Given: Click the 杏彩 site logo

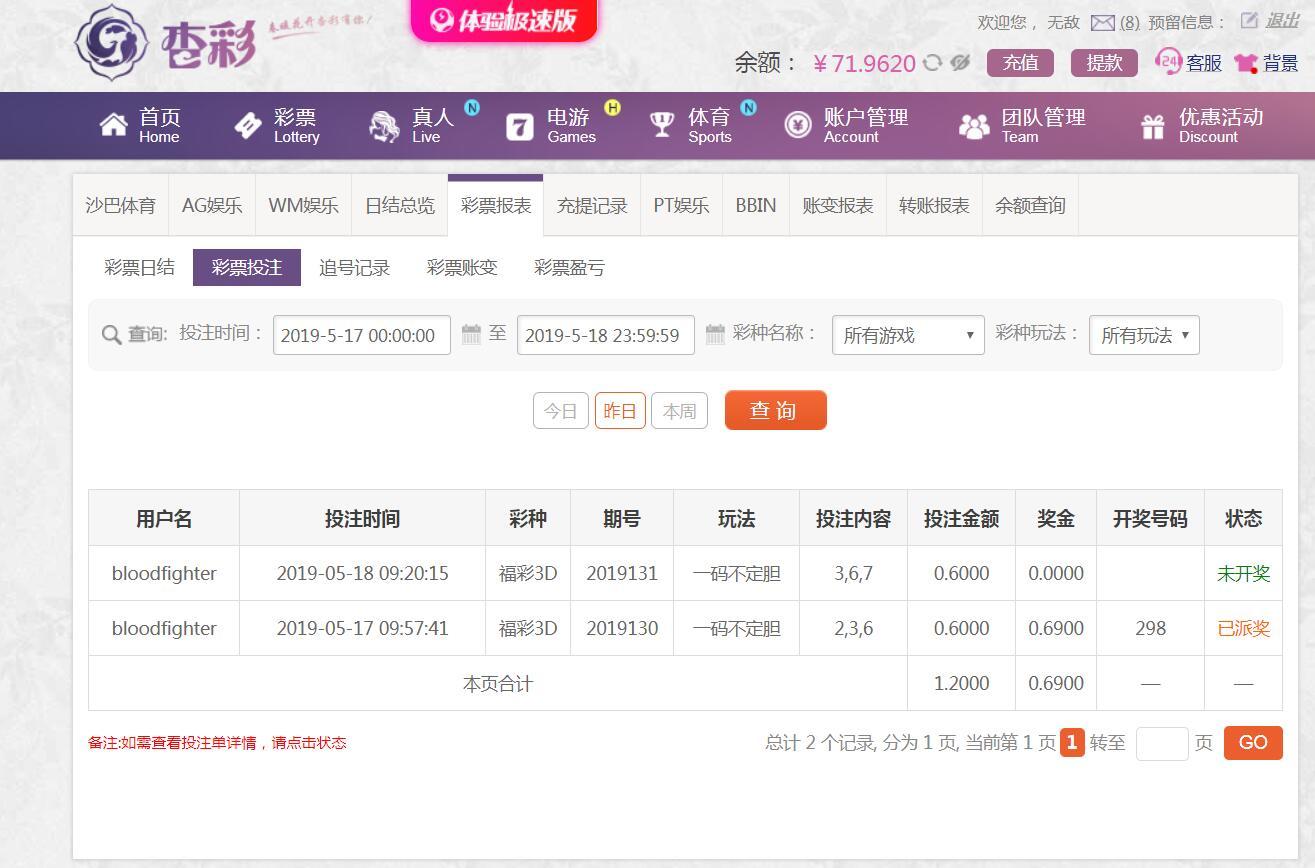Looking at the screenshot, I should point(165,42).
